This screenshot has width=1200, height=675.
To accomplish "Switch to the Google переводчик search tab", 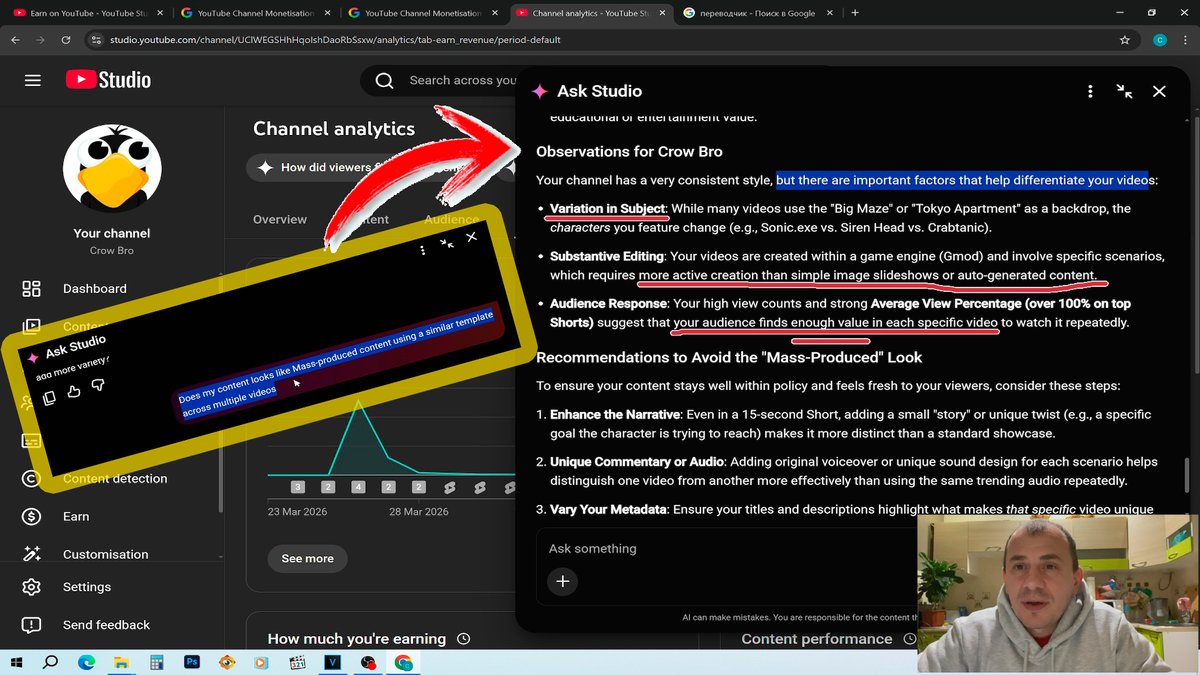I will [757, 13].
